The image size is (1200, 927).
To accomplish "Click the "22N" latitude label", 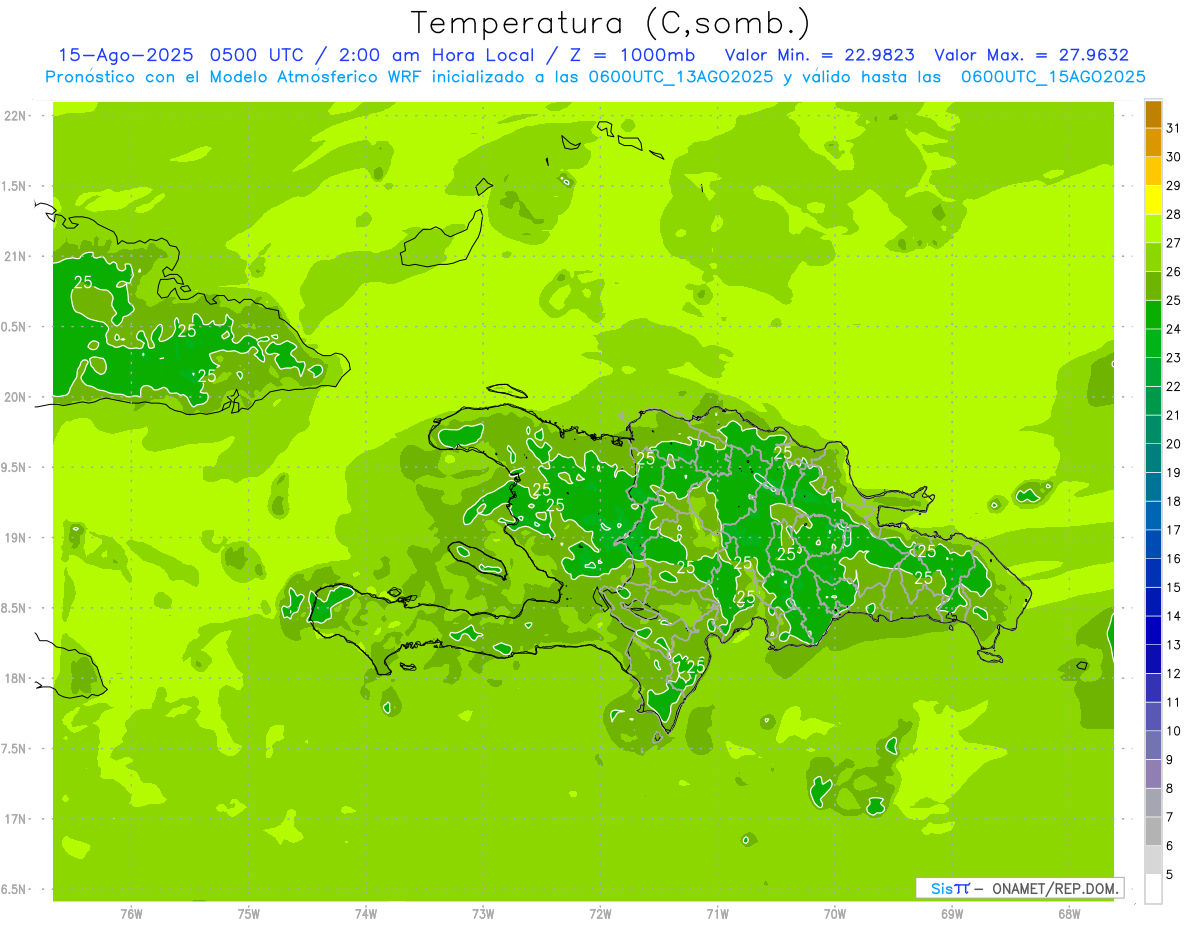I will [x=15, y=116].
